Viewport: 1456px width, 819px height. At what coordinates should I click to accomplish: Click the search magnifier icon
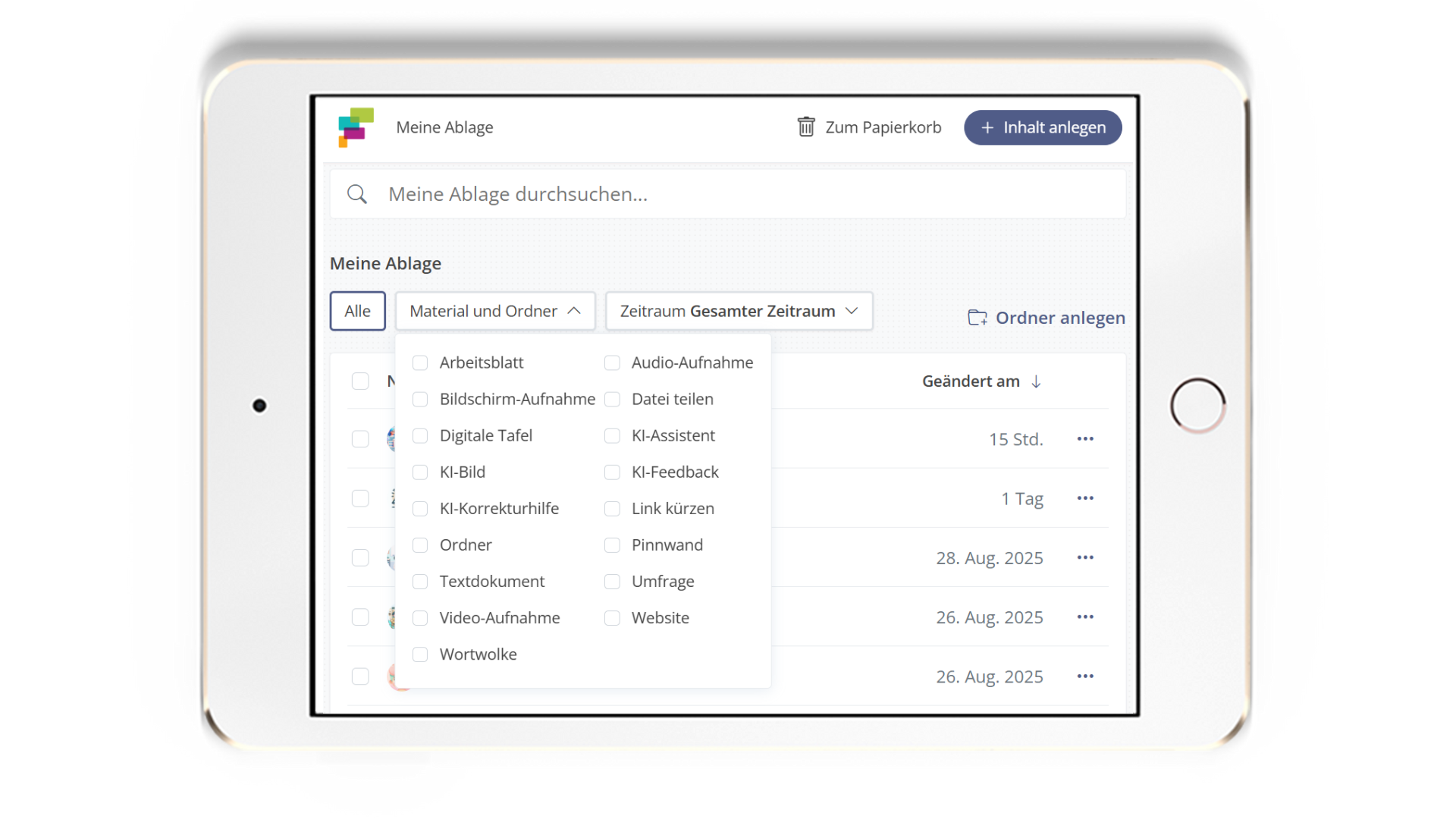356,194
